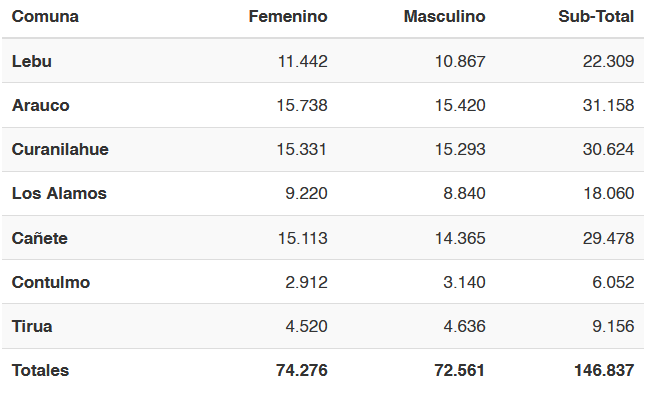Click the Comuna column header
Screen dimensions: 649x394
point(45,17)
